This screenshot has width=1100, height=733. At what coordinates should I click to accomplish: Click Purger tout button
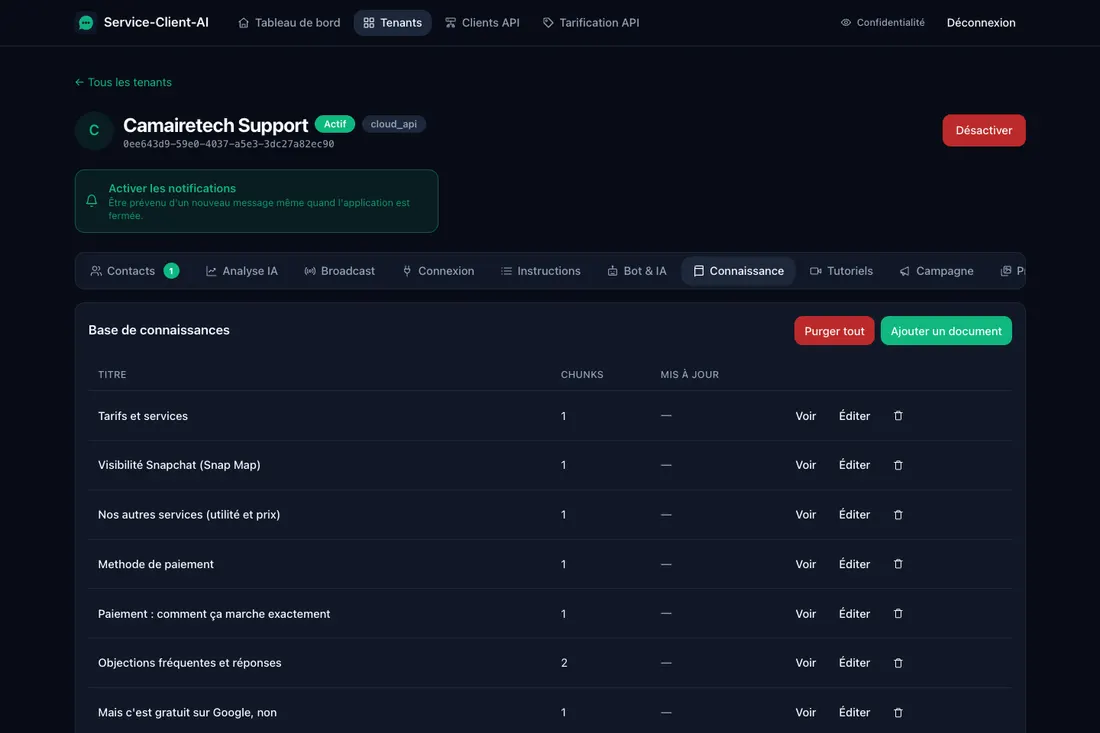click(x=834, y=331)
